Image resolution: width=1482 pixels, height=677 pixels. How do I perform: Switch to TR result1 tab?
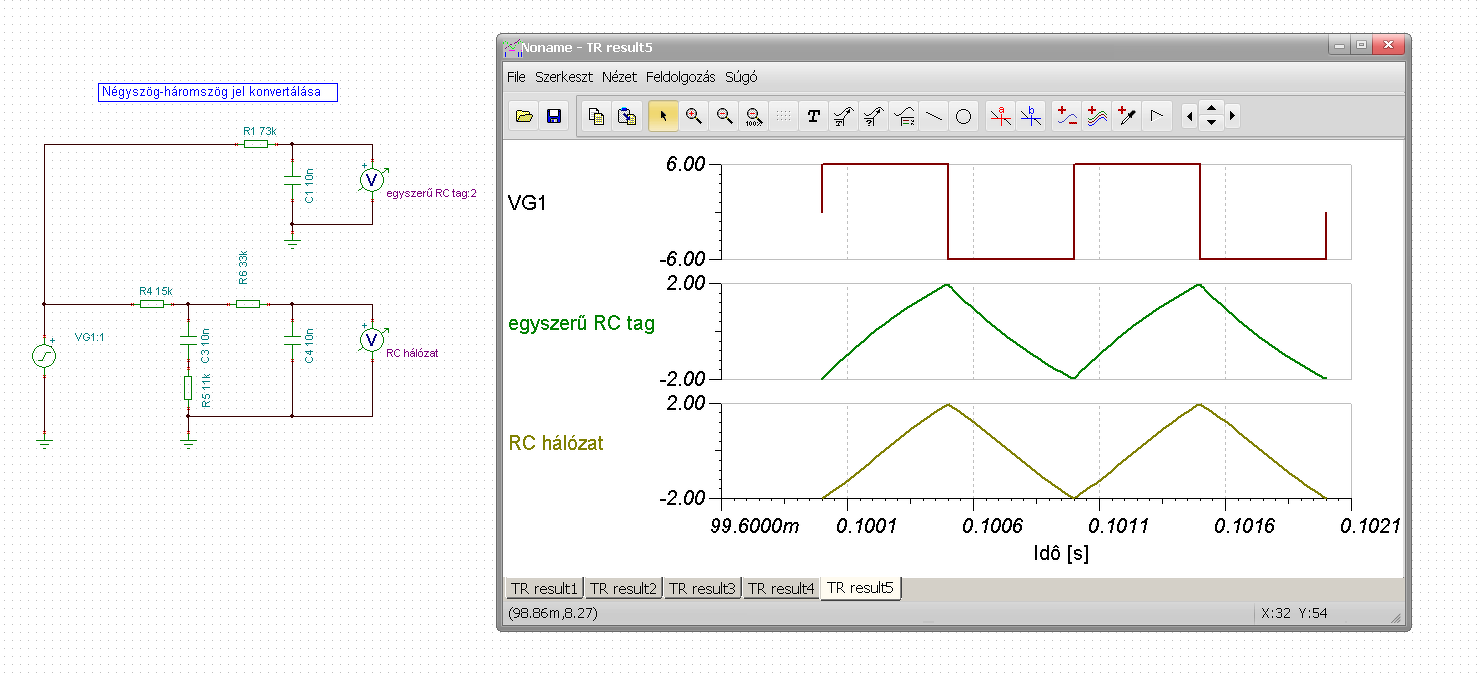544,588
